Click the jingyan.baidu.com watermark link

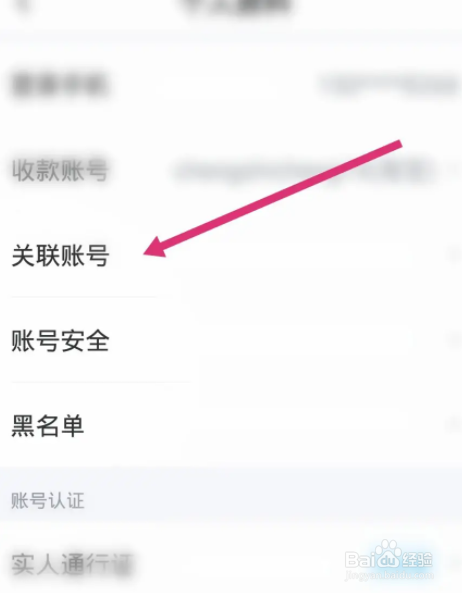pyautogui.click(x=389, y=576)
